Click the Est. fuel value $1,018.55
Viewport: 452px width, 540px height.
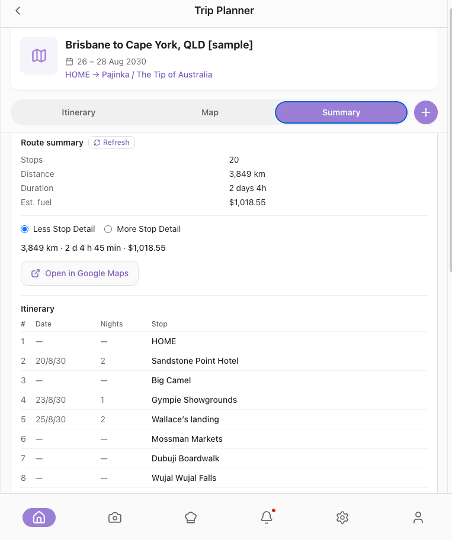[x=247, y=202]
